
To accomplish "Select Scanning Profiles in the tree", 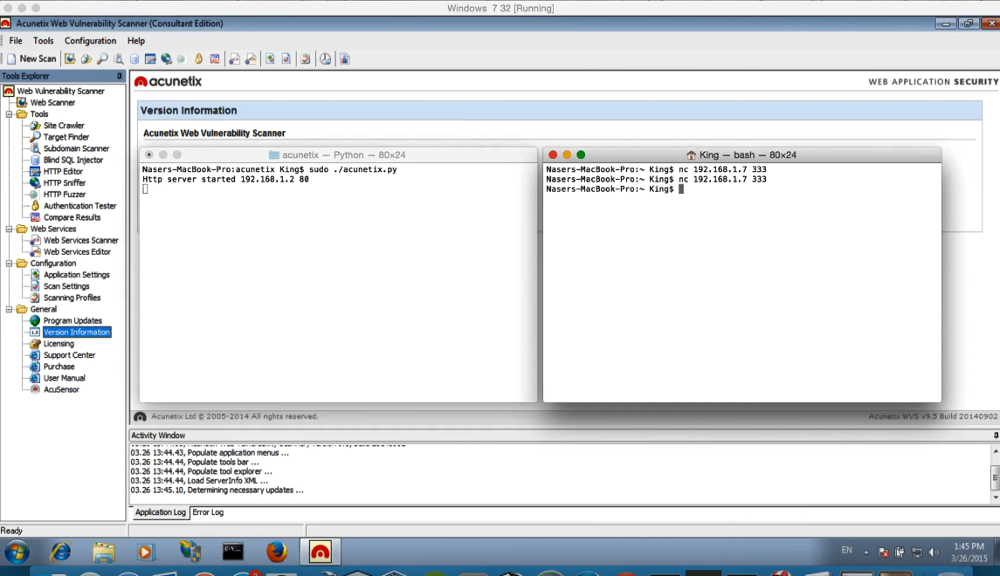I will click(72, 298).
